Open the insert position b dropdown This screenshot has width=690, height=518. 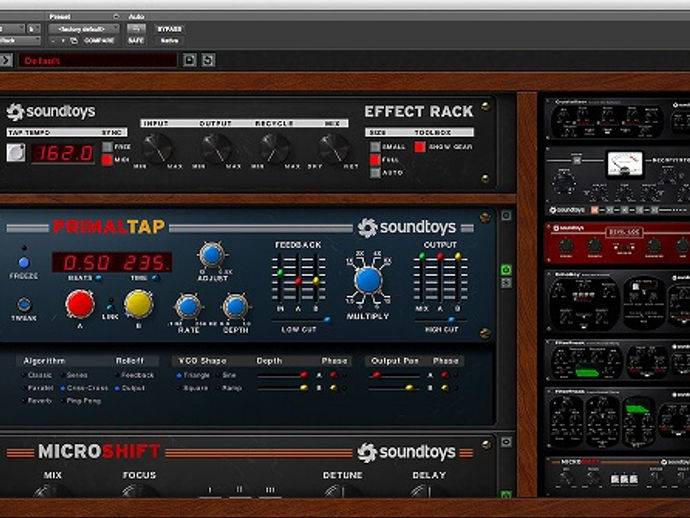coord(33,29)
